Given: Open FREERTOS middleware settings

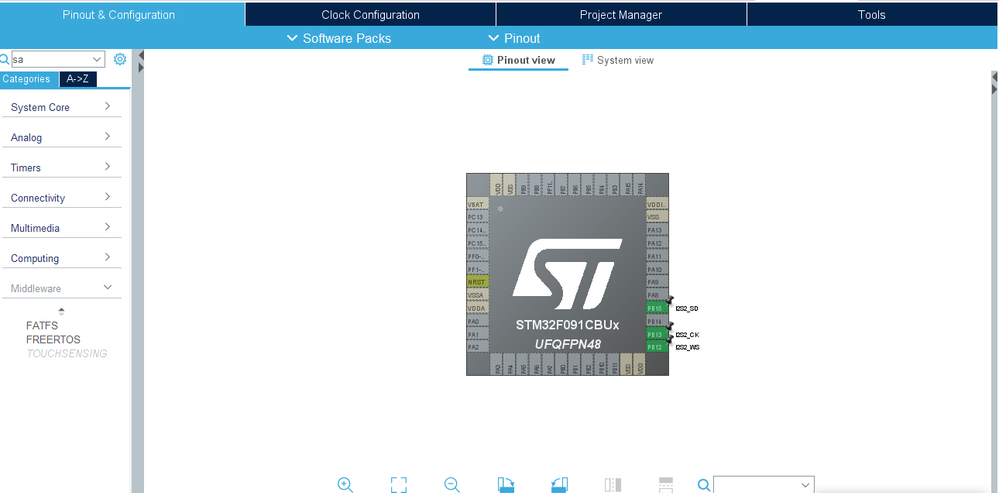Looking at the screenshot, I should (x=53, y=339).
